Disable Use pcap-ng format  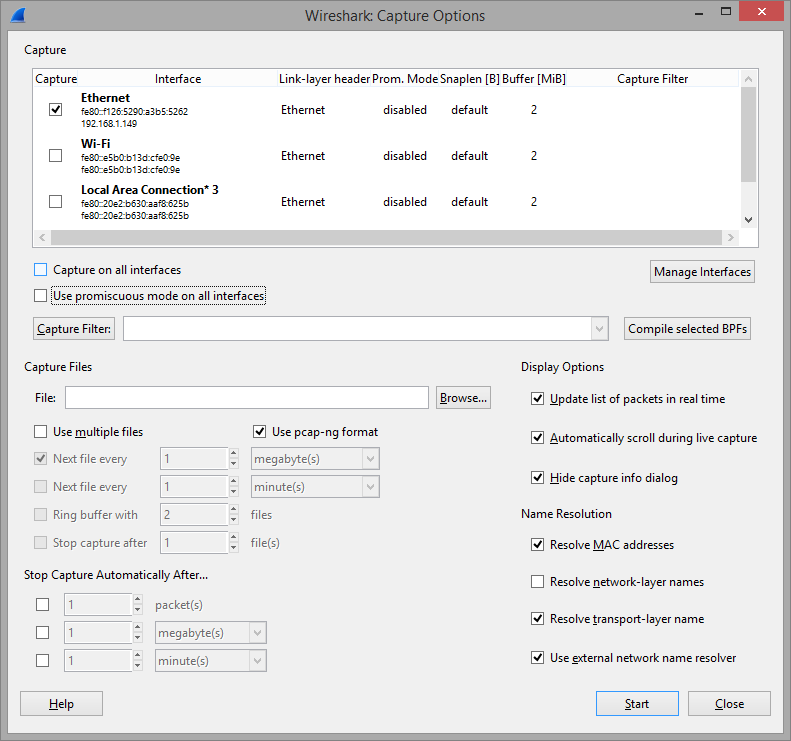pos(259,432)
